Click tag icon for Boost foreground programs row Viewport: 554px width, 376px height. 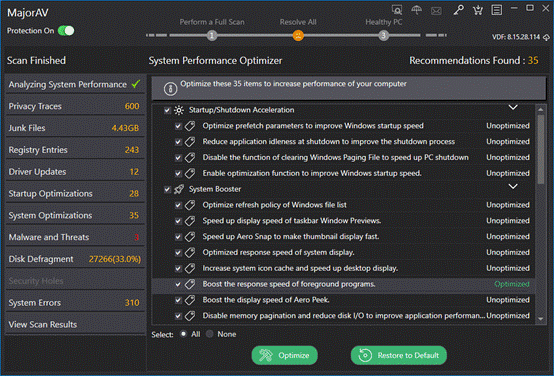click(x=190, y=284)
